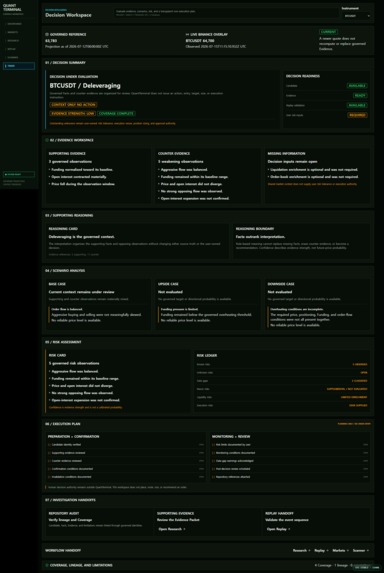Check Counter evidence reviewed
Viewport: 384px width, 573px height.
tap(49, 461)
